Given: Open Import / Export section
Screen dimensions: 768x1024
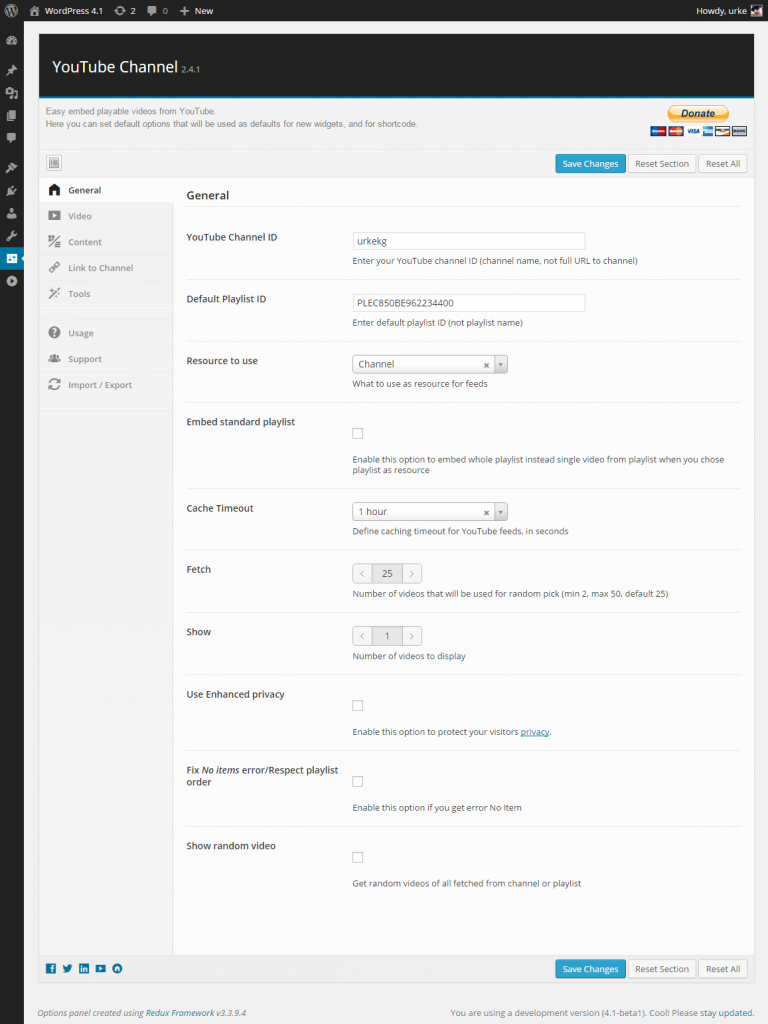Looking at the screenshot, I should 106,385.
